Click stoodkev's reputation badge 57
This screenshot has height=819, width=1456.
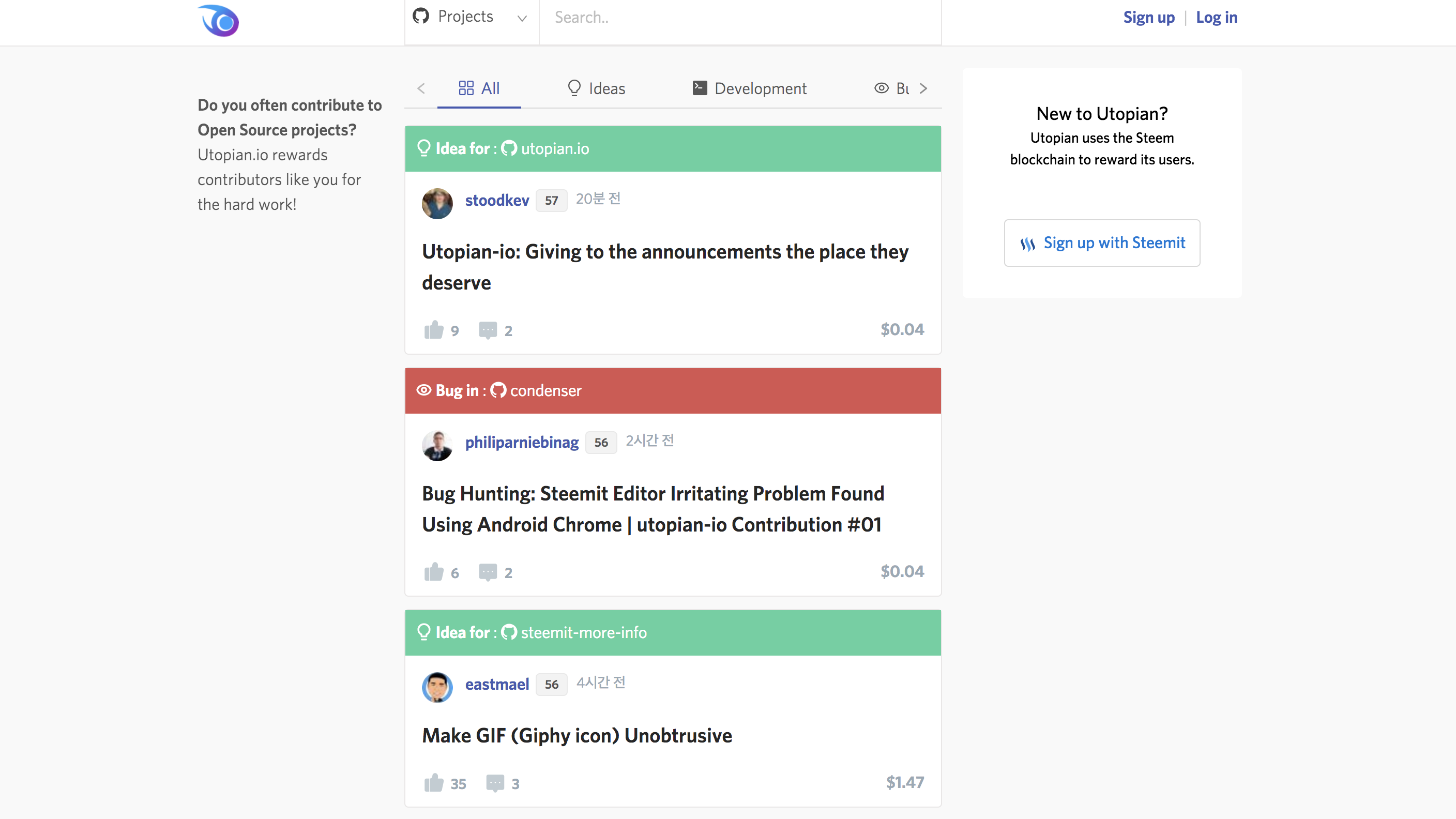(x=551, y=201)
